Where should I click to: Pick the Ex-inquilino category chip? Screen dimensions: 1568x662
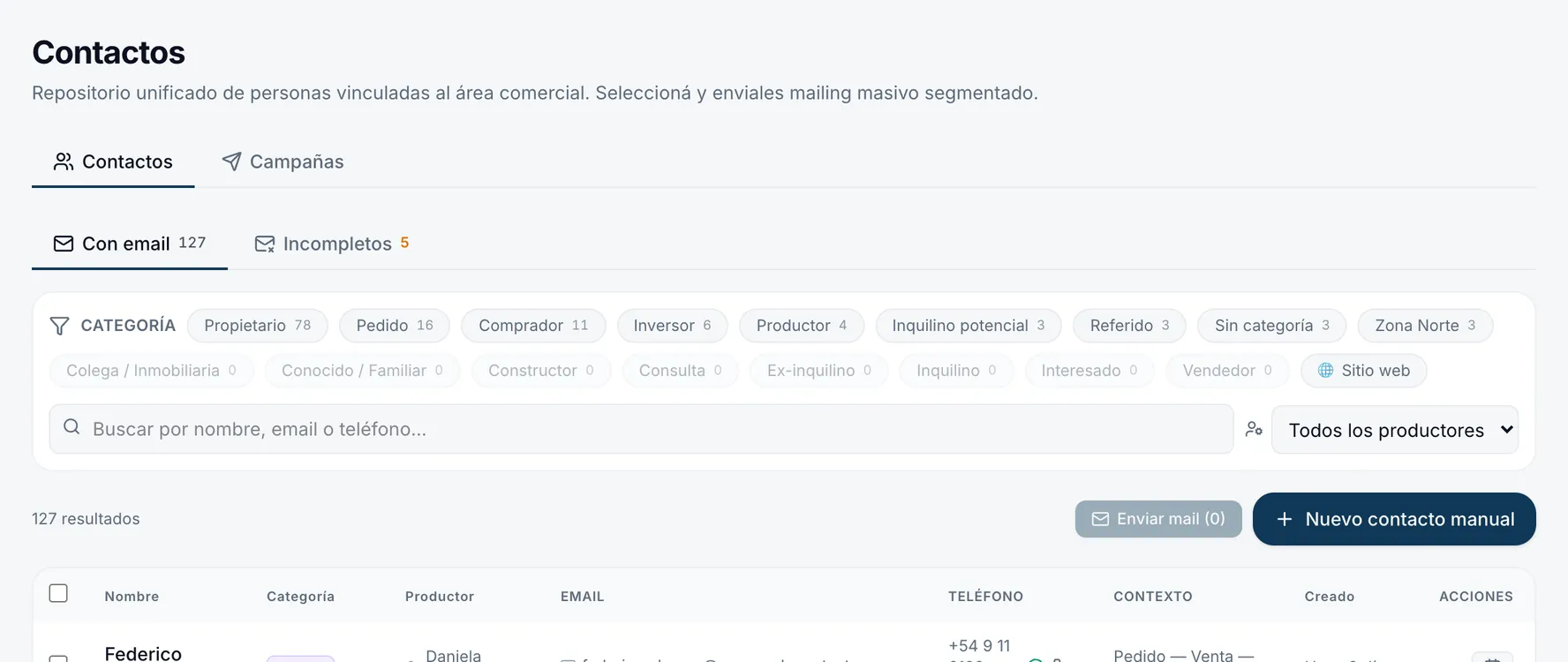[819, 371]
